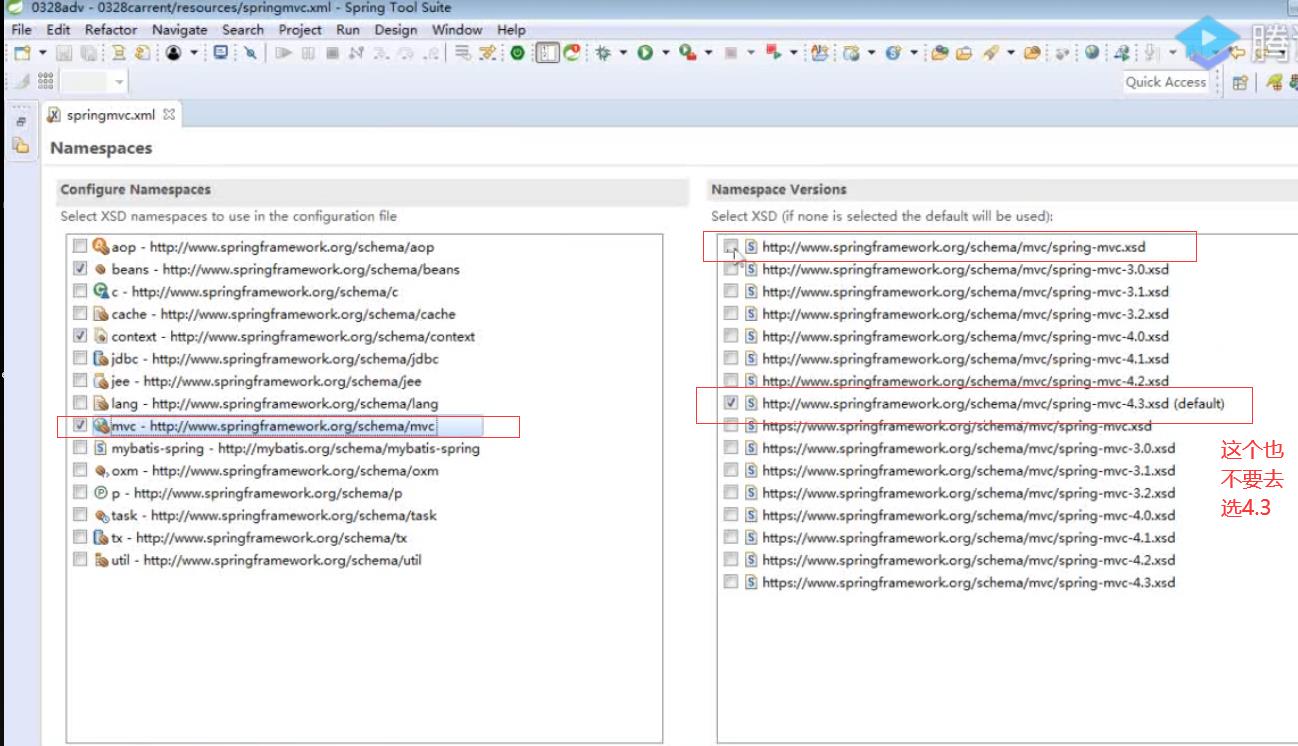
Task: Check the mybatis-spring namespace checkbox
Action: pyautogui.click(x=80, y=448)
